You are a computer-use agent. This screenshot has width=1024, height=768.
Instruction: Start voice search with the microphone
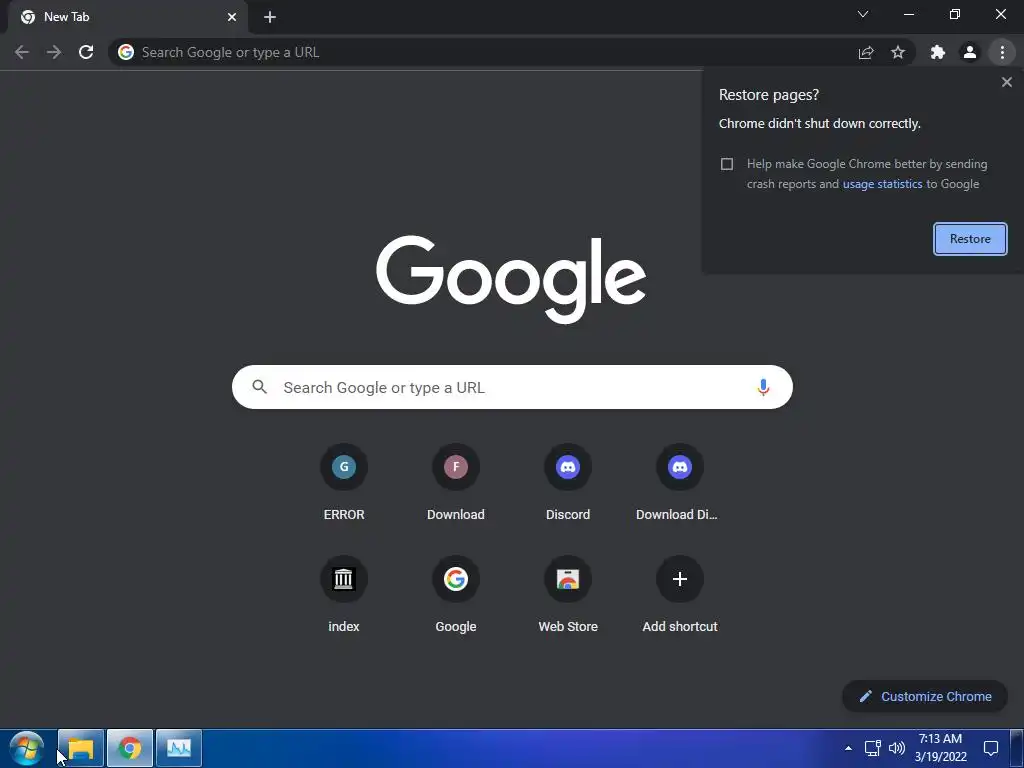763,387
